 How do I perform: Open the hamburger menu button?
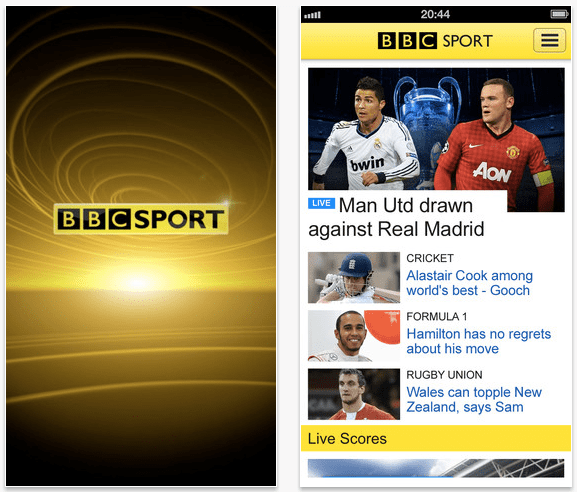pyautogui.click(x=549, y=40)
